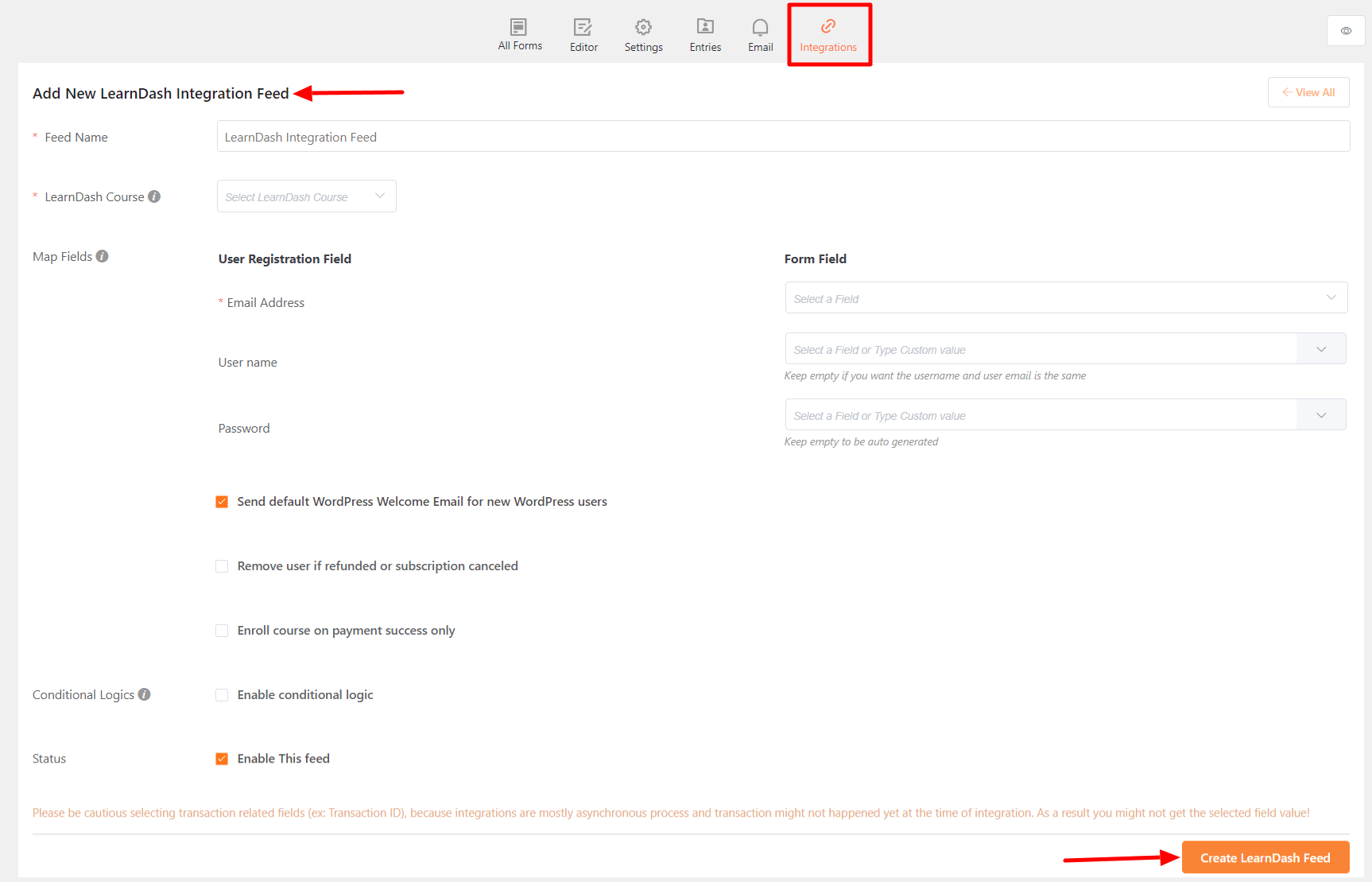Open the Settings tab
Image resolution: width=1372 pixels, height=882 pixels.
click(x=643, y=36)
